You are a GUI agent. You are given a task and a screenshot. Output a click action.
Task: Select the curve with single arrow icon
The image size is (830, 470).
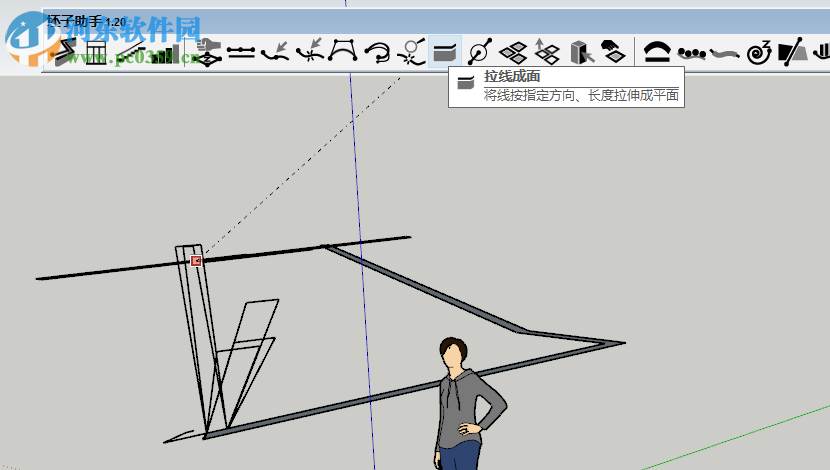pos(275,52)
